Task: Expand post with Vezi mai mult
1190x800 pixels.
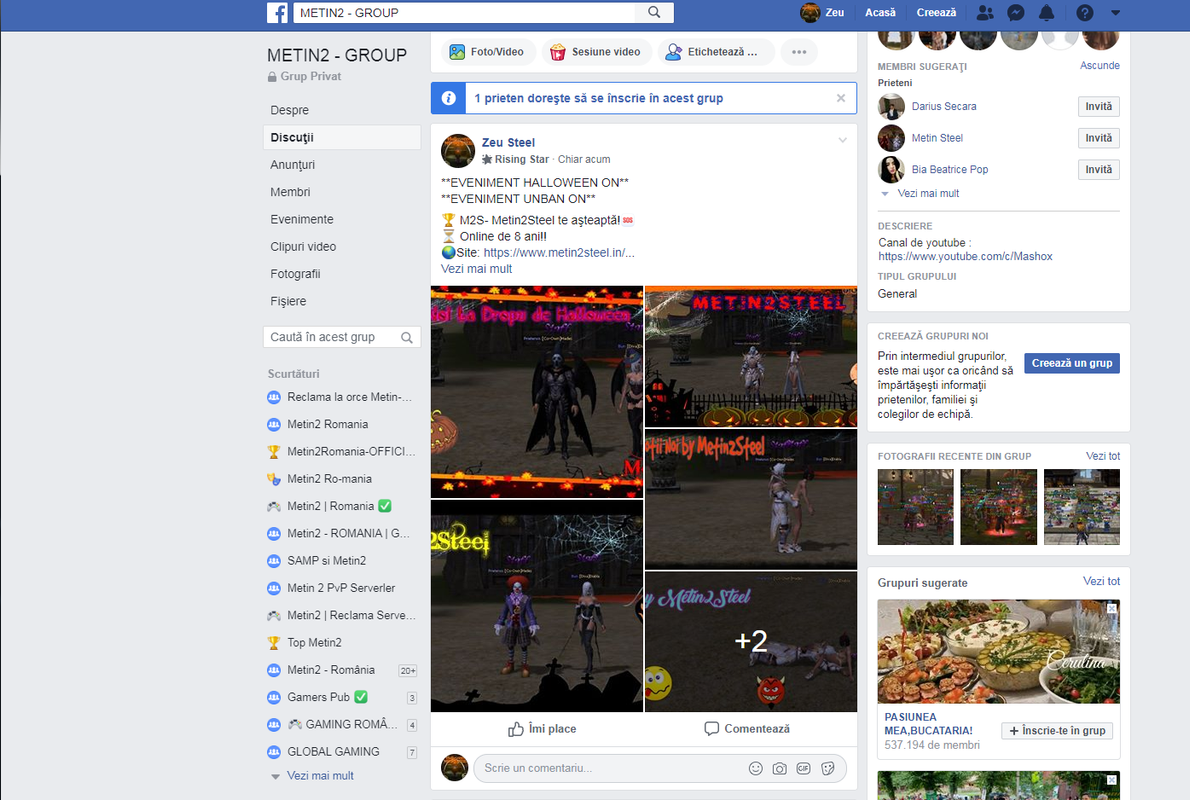Action: pos(477,269)
